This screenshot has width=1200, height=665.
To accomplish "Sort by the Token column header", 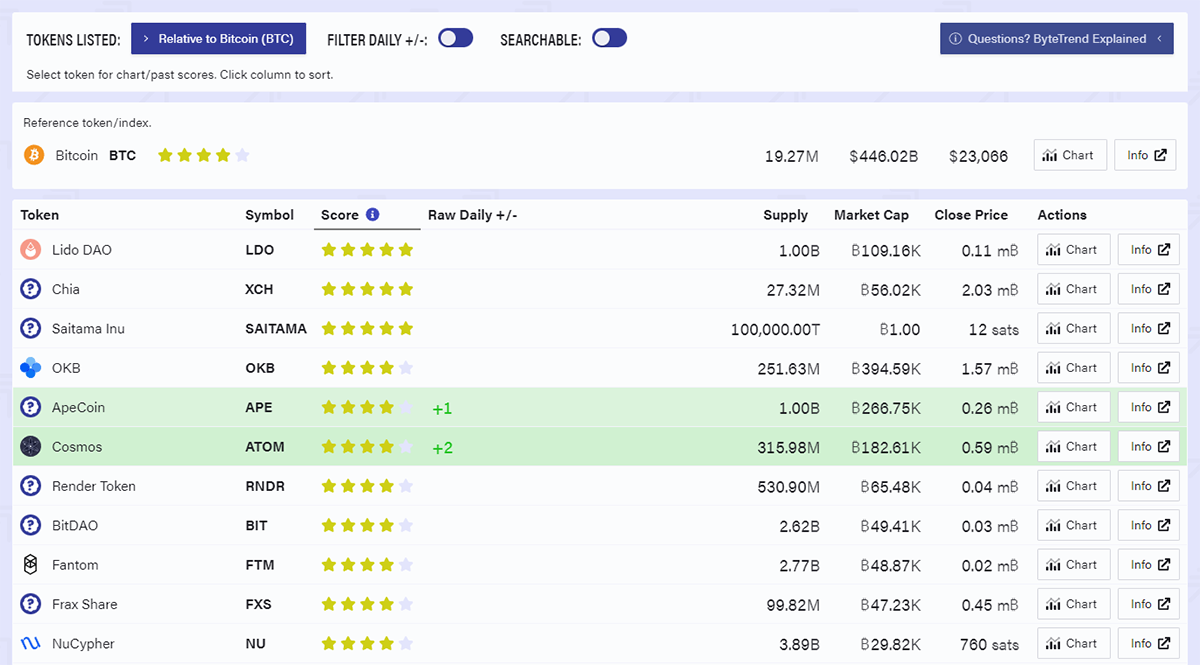I will pos(40,215).
